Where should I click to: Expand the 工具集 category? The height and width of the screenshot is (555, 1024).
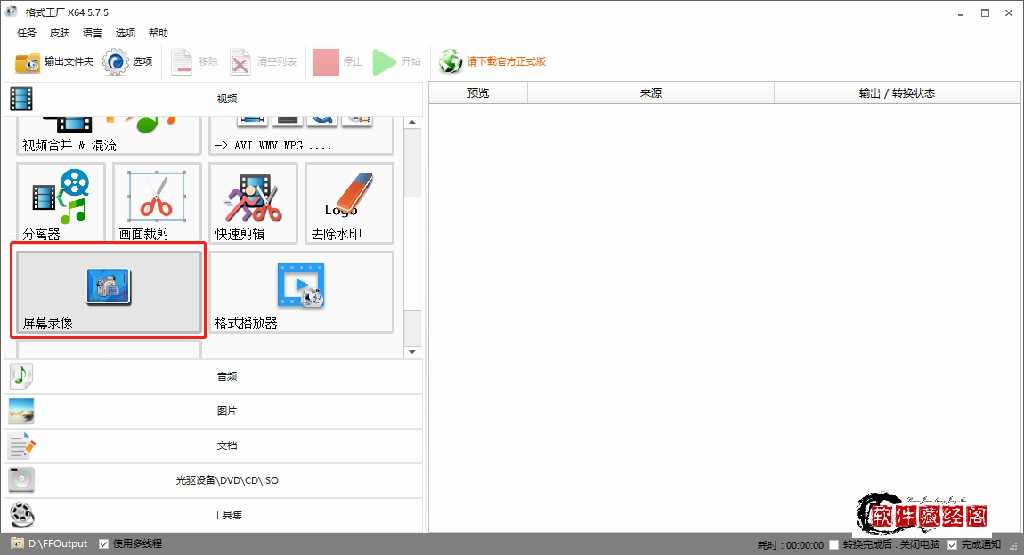pyautogui.click(x=213, y=515)
